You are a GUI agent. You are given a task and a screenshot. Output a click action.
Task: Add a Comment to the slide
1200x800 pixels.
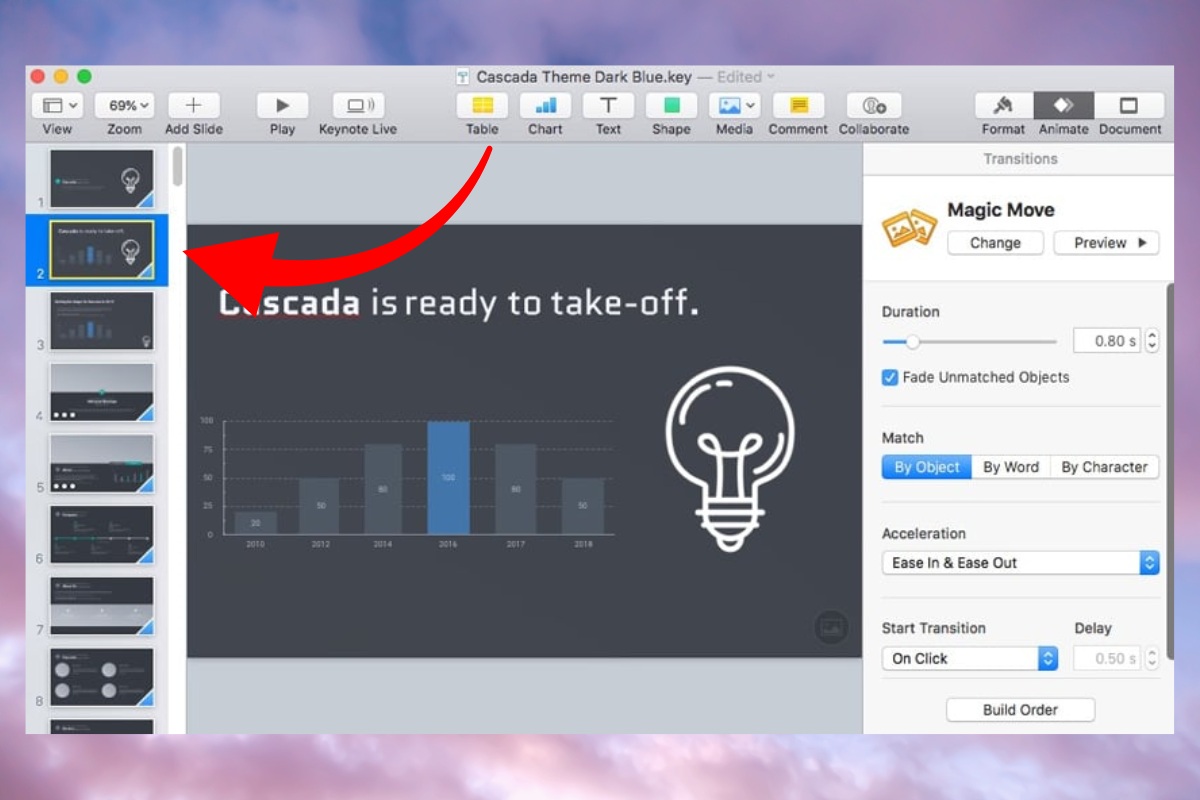[797, 107]
